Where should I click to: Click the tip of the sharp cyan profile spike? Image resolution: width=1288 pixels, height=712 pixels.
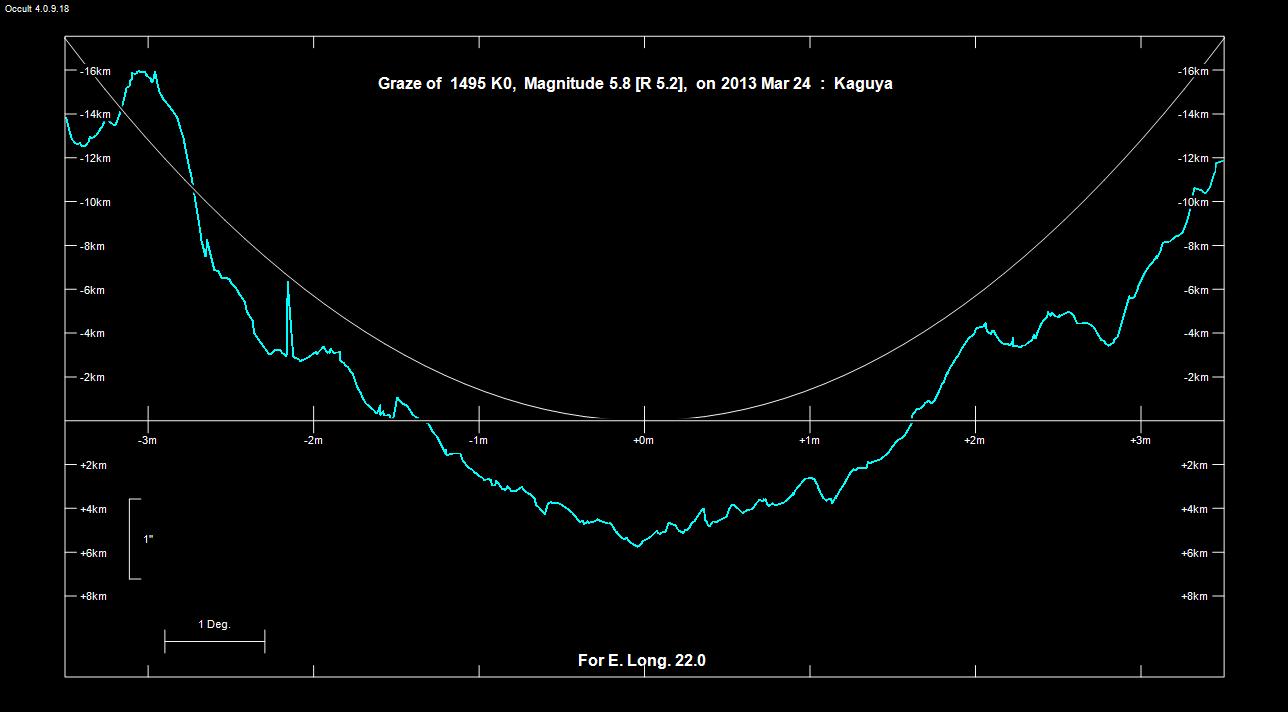pyautogui.click(x=288, y=283)
